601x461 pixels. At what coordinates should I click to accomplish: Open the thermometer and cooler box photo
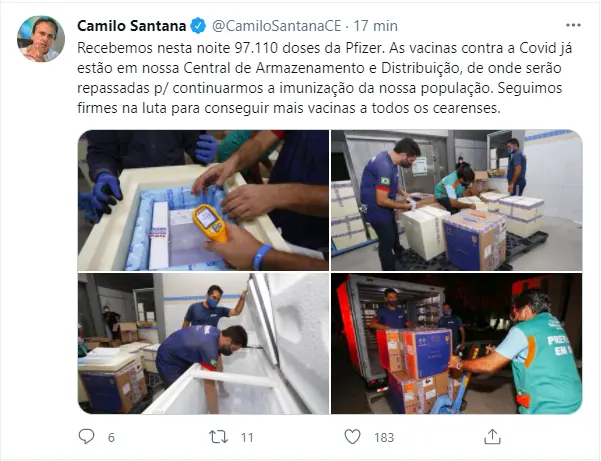click(203, 200)
